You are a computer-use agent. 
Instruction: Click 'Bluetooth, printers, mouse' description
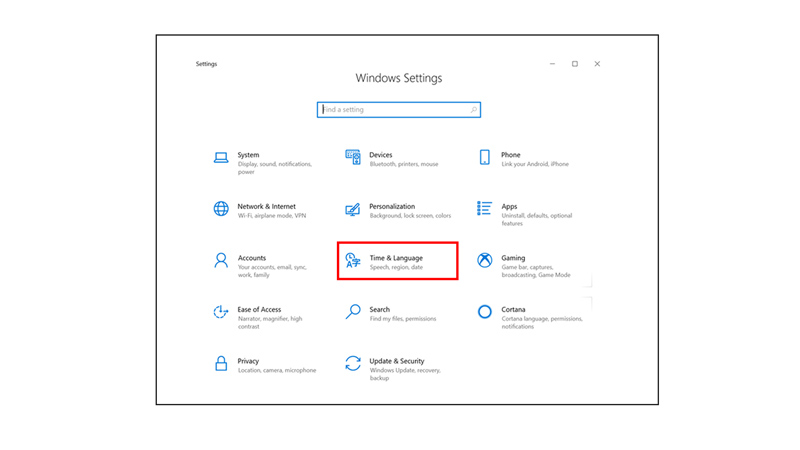[404, 164]
